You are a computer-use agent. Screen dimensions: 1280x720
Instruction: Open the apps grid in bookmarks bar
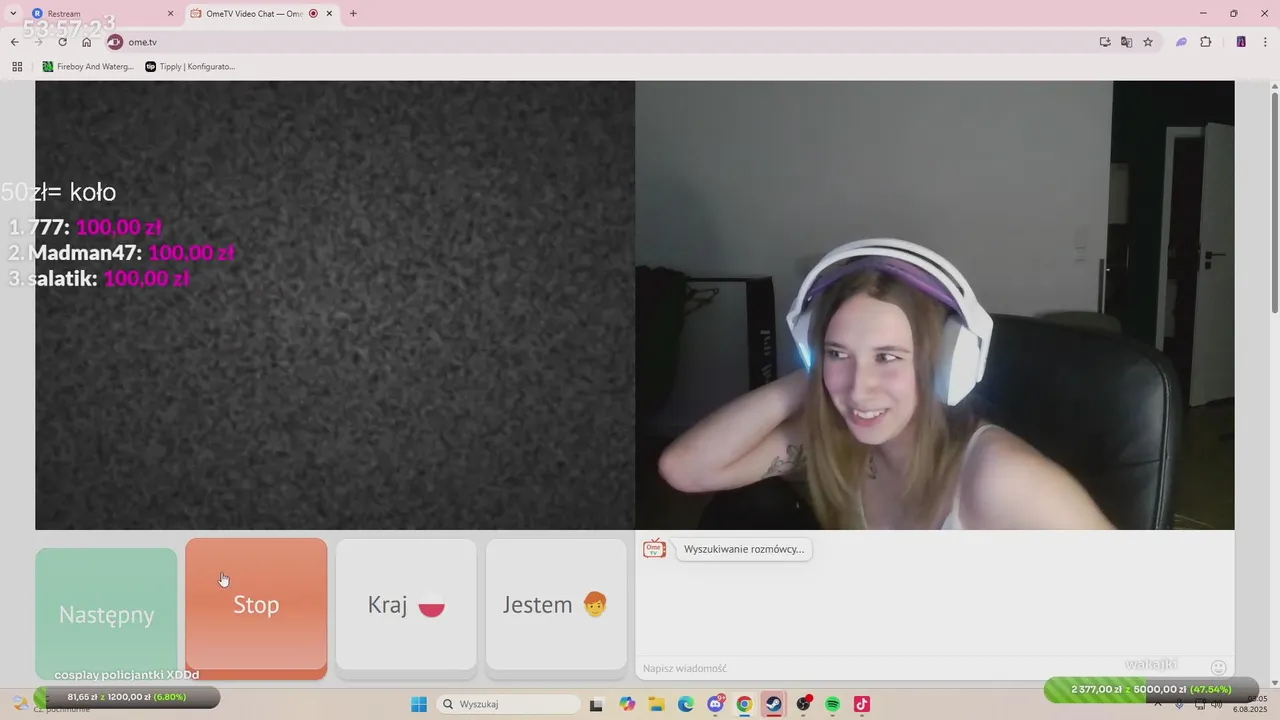coord(17,67)
